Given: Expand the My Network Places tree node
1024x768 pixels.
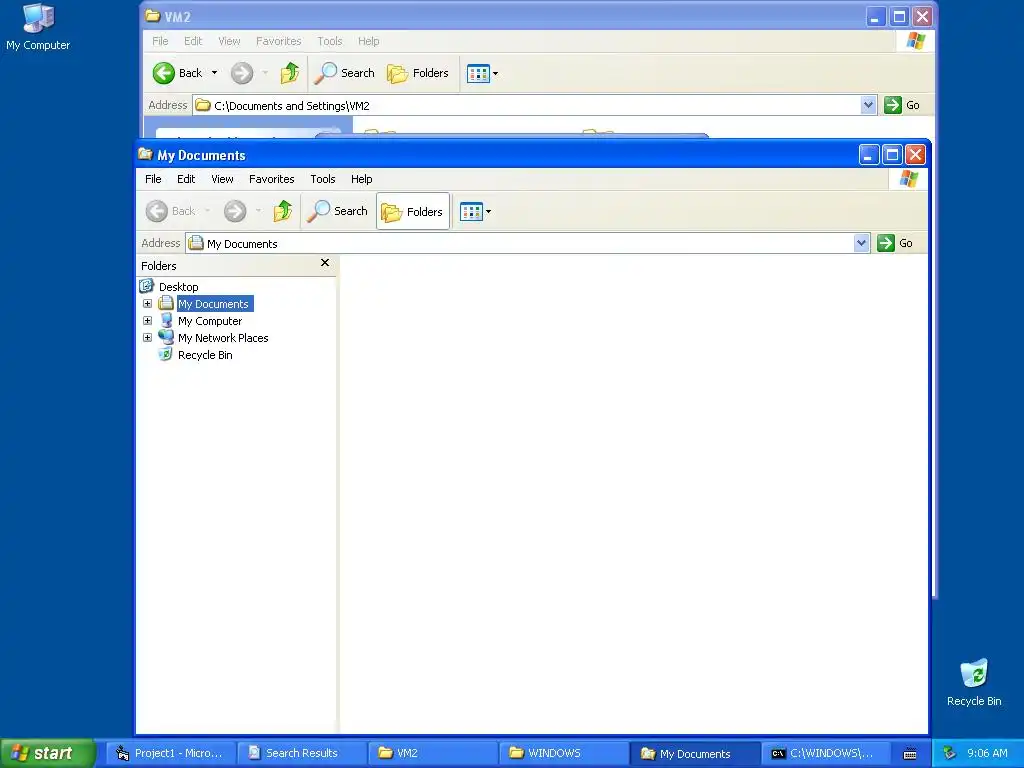Looking at the screenshot, I should point(148,338).
